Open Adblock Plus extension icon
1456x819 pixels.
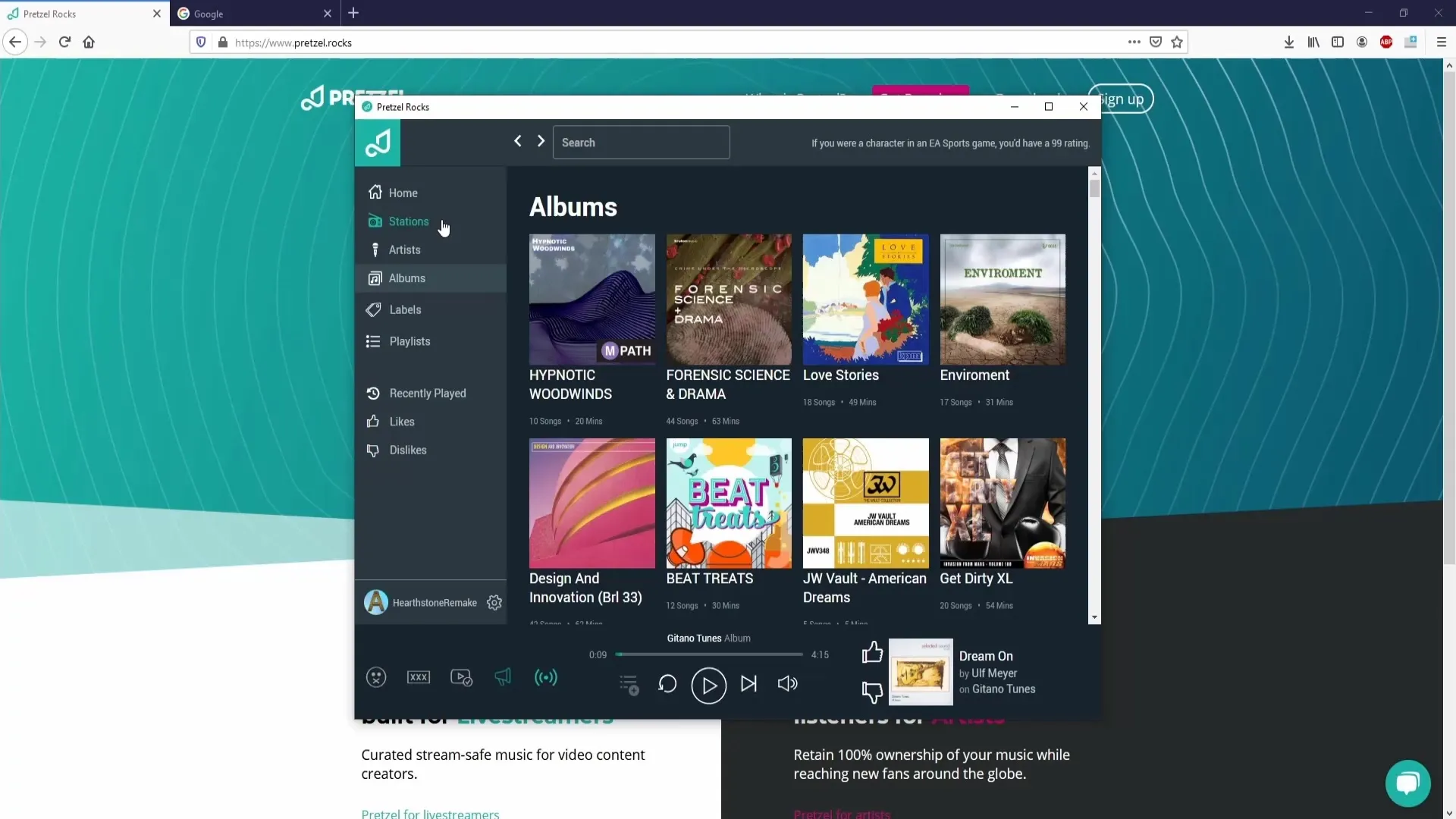1386,42
